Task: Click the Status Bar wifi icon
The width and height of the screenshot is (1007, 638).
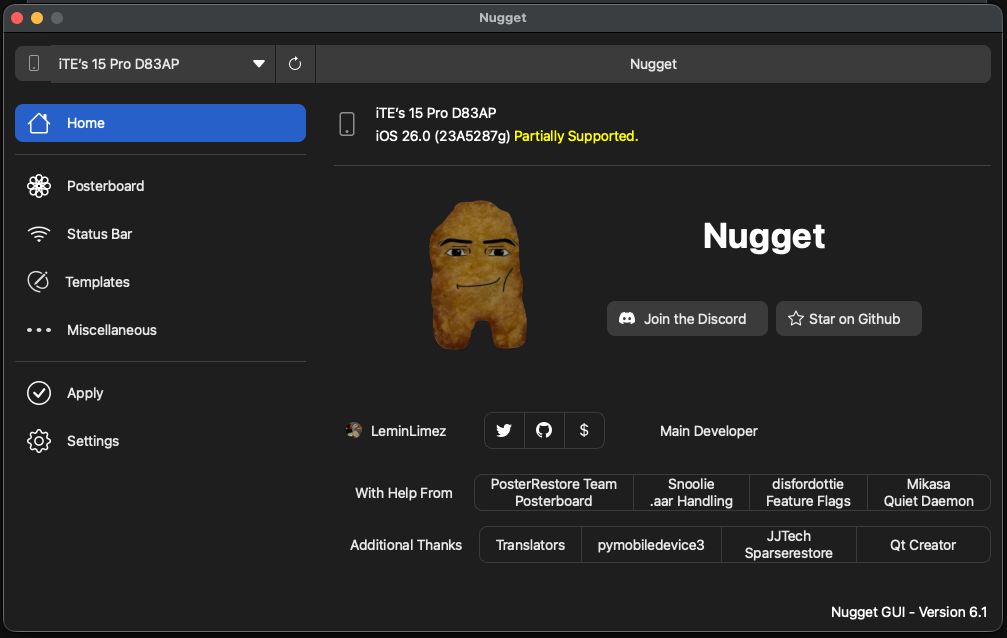Action: (39, 234)
